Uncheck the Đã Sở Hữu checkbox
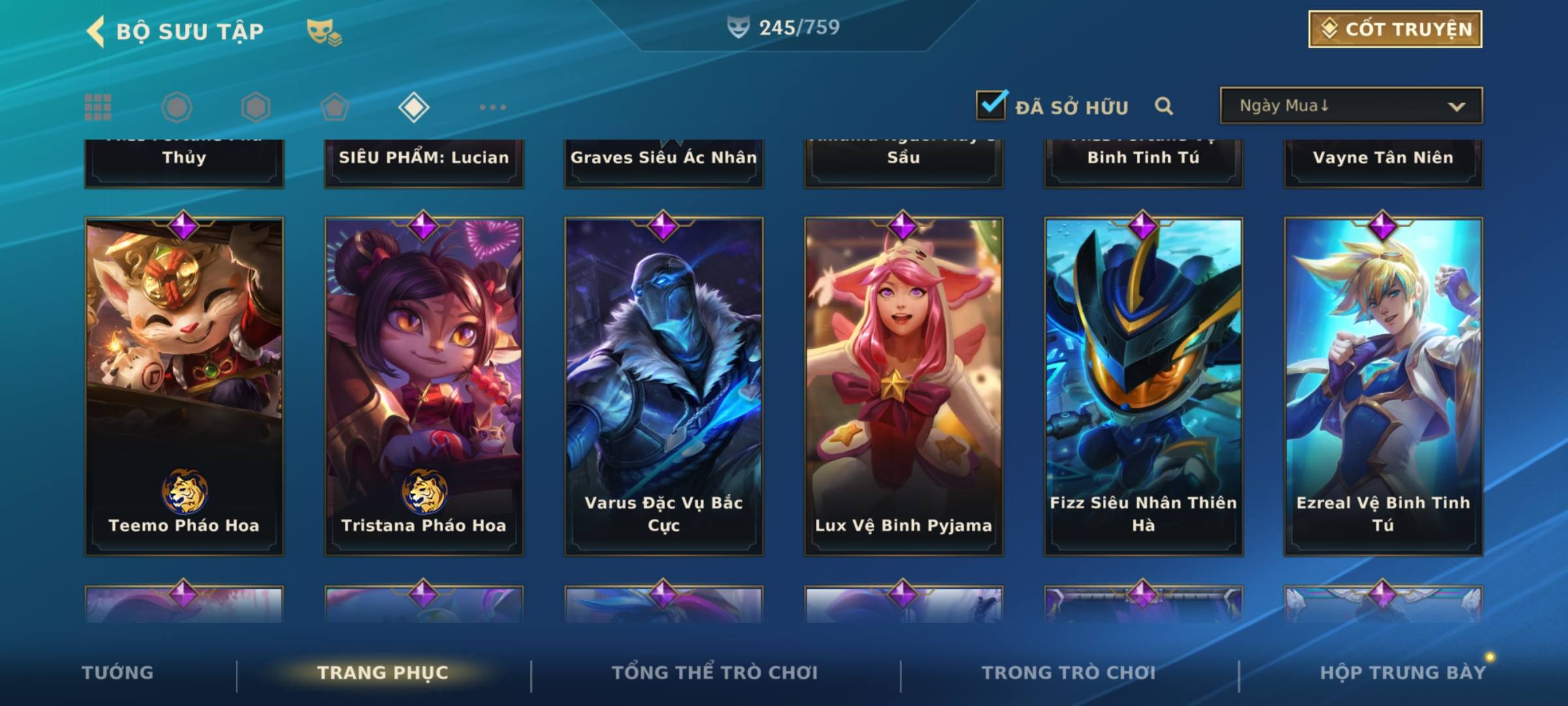 point(991,105)
